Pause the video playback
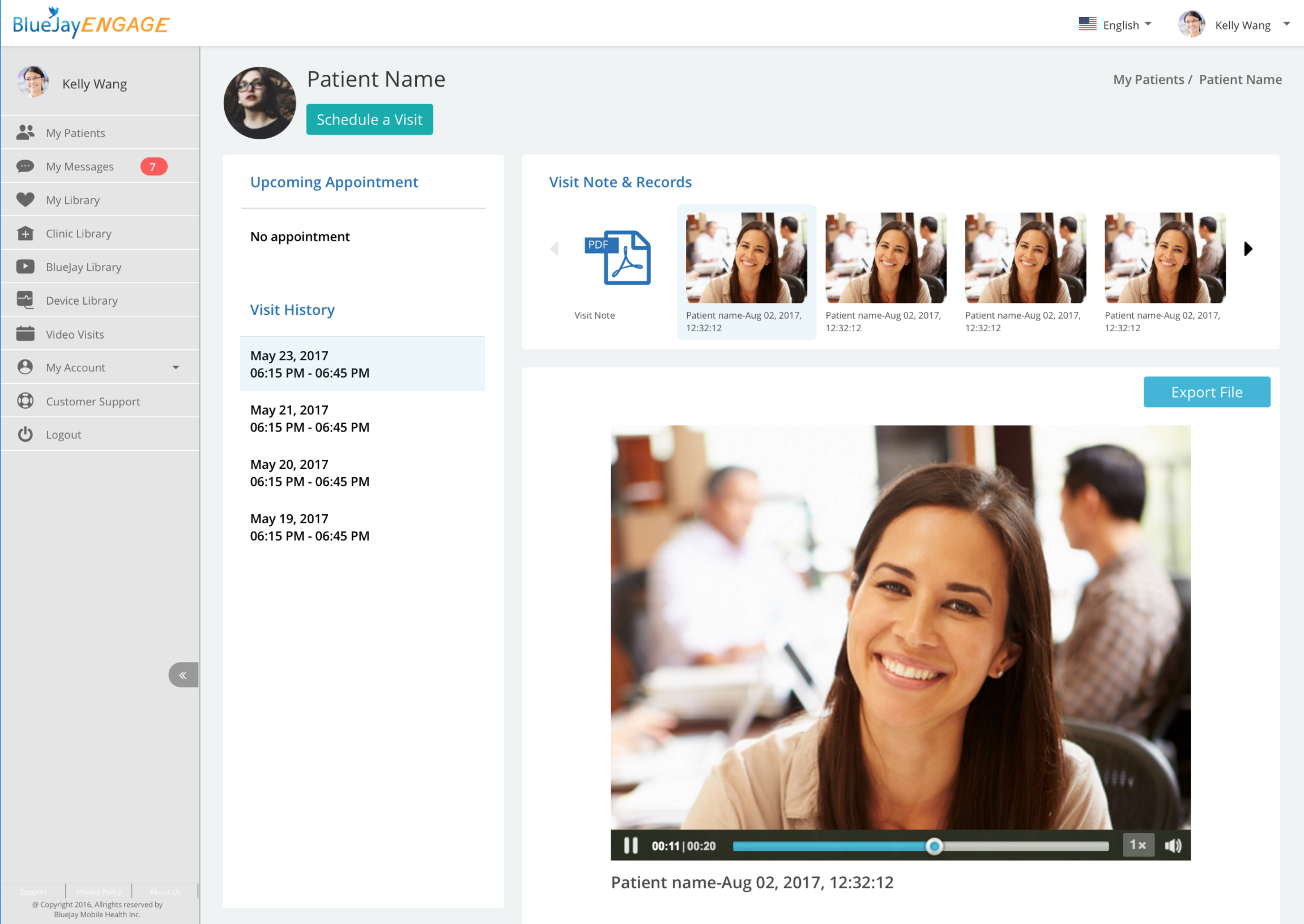This screenshot has height=924, width=1304. click(x=630, y=845)
